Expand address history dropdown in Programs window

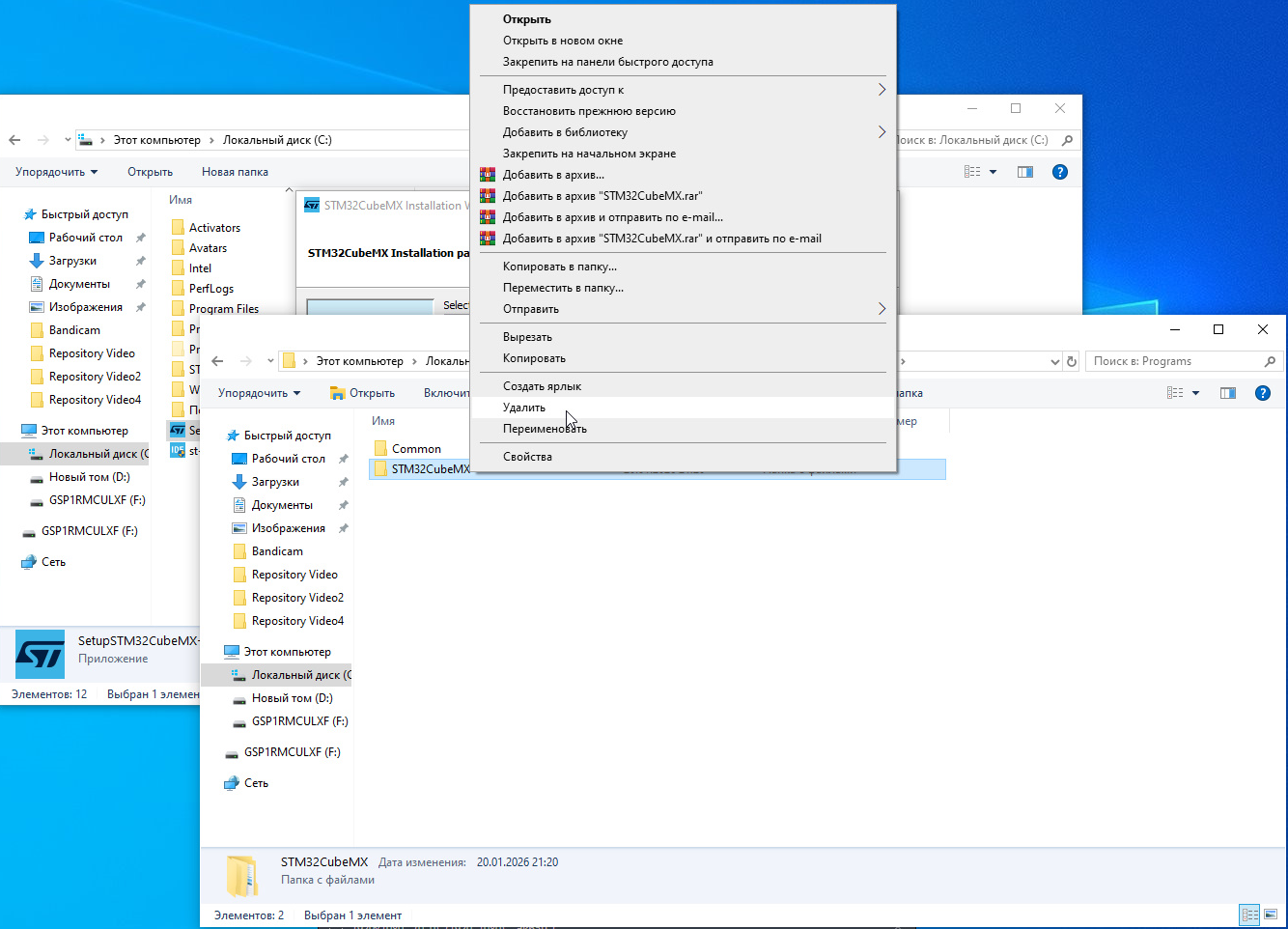(x=1054, y=361)
